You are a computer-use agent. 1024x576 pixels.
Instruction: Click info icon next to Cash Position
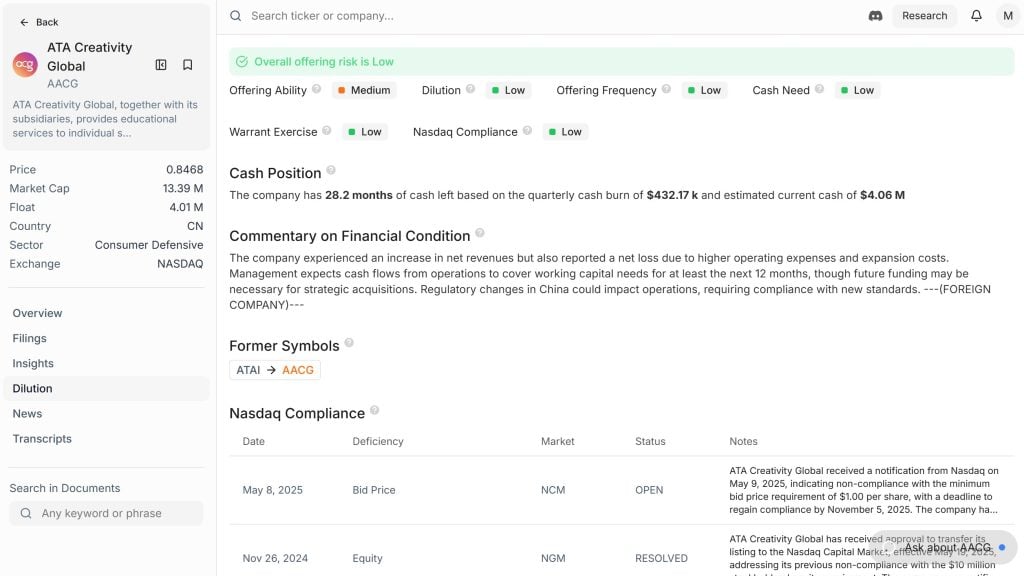[331, 171]
